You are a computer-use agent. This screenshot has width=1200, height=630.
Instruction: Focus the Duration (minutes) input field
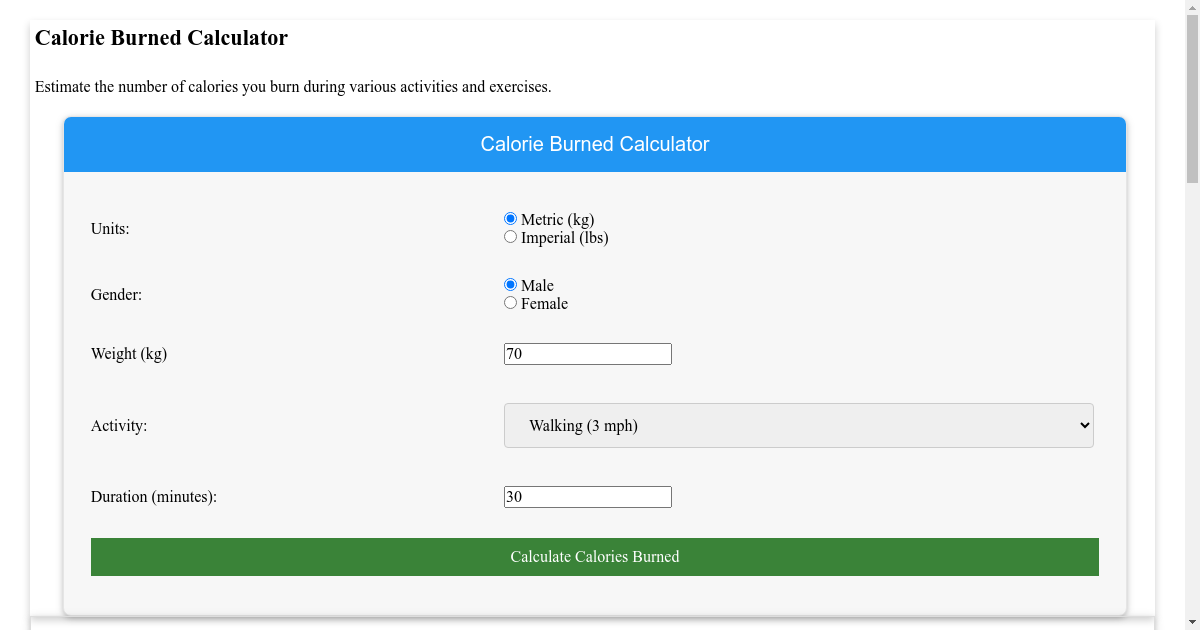pyautogui.click(x=587, y=496)
